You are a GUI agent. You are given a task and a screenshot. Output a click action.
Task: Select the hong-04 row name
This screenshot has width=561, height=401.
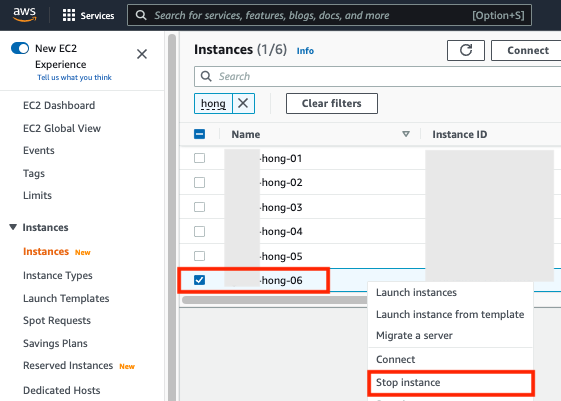pyautogui.click(x=282, y=231)
